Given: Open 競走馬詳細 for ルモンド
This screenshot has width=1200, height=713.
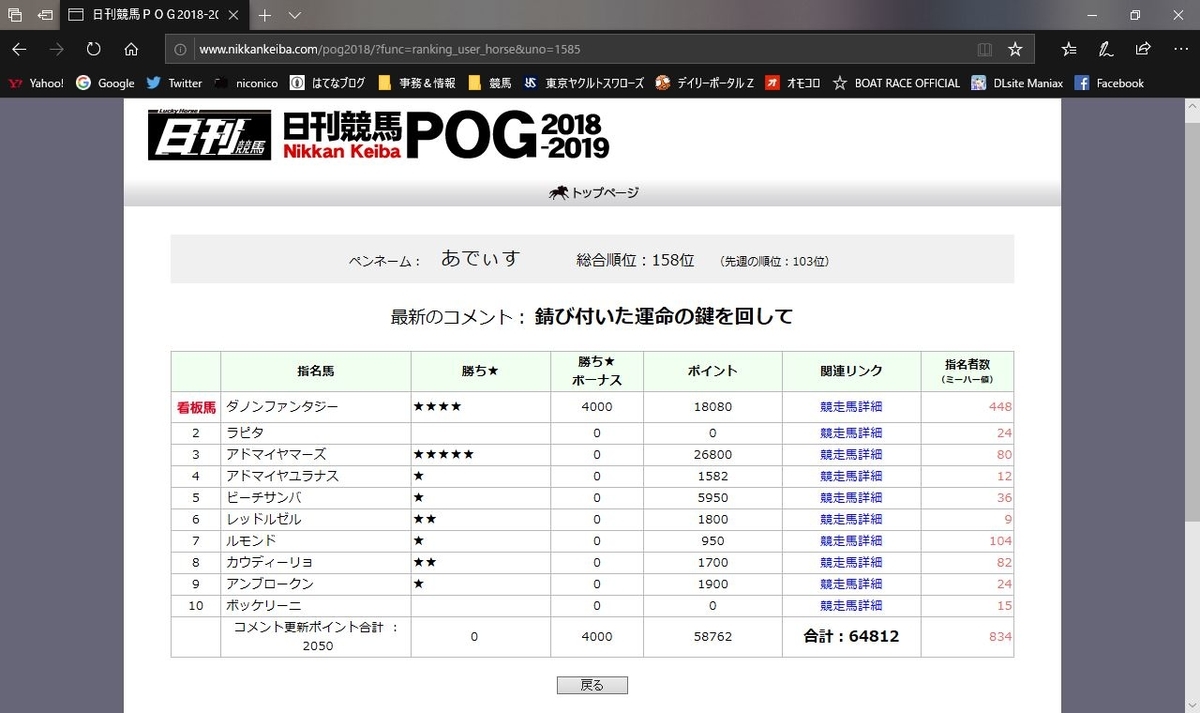Looking at the screenshot, I should pos(851,540).
